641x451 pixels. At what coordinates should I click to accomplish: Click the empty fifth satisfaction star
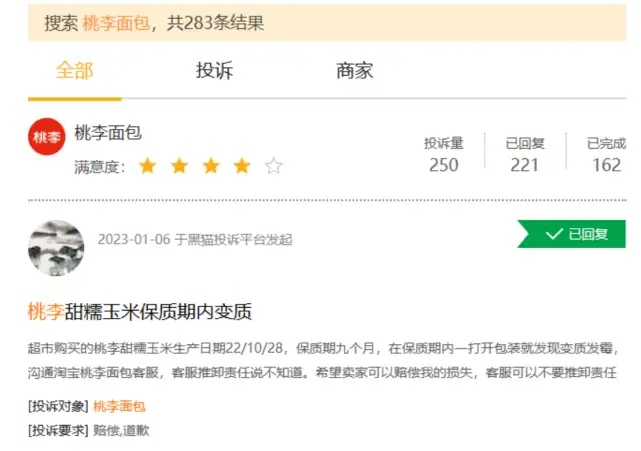[x=273, y=166]
